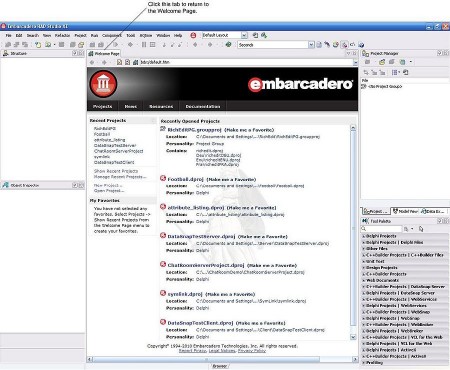Click the Tool Palette pointer cursor icon
This screenshot has height=370, width=450.
click(x=421, y=229)
